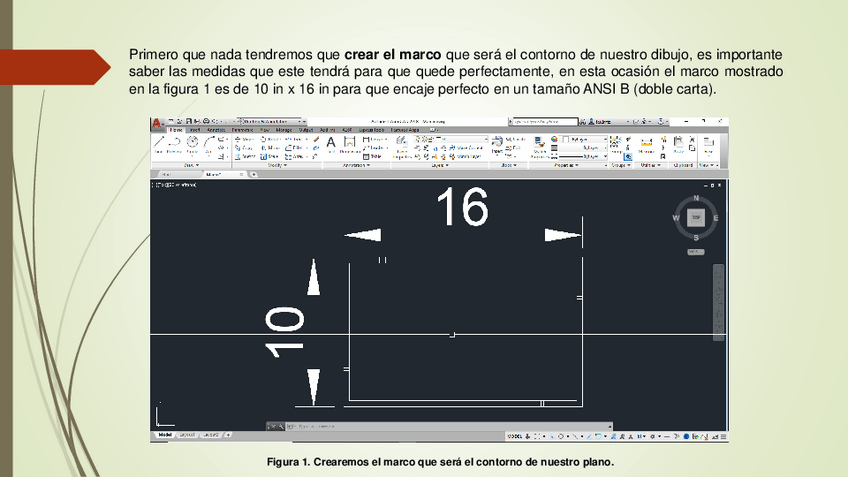Open the workspace dropdown in Quick Access toolbar
Image resolution: width=848 pixels, height=477 pixels.
click(271, 122)
